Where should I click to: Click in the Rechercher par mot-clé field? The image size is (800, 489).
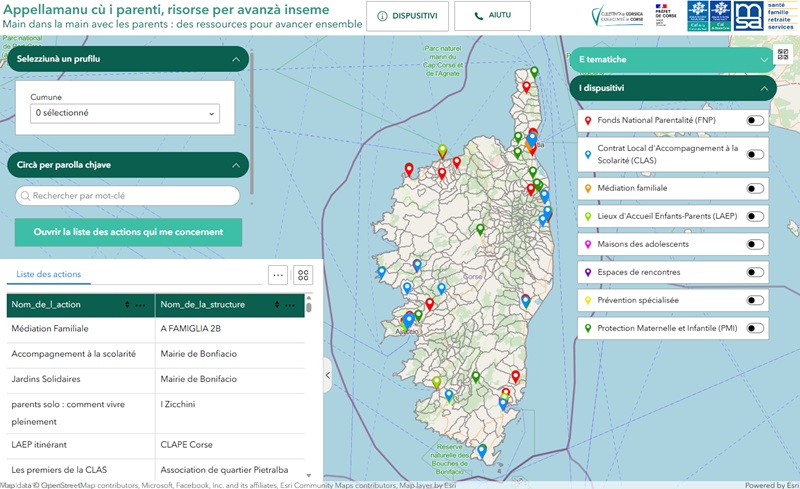[x=128, y=196]
